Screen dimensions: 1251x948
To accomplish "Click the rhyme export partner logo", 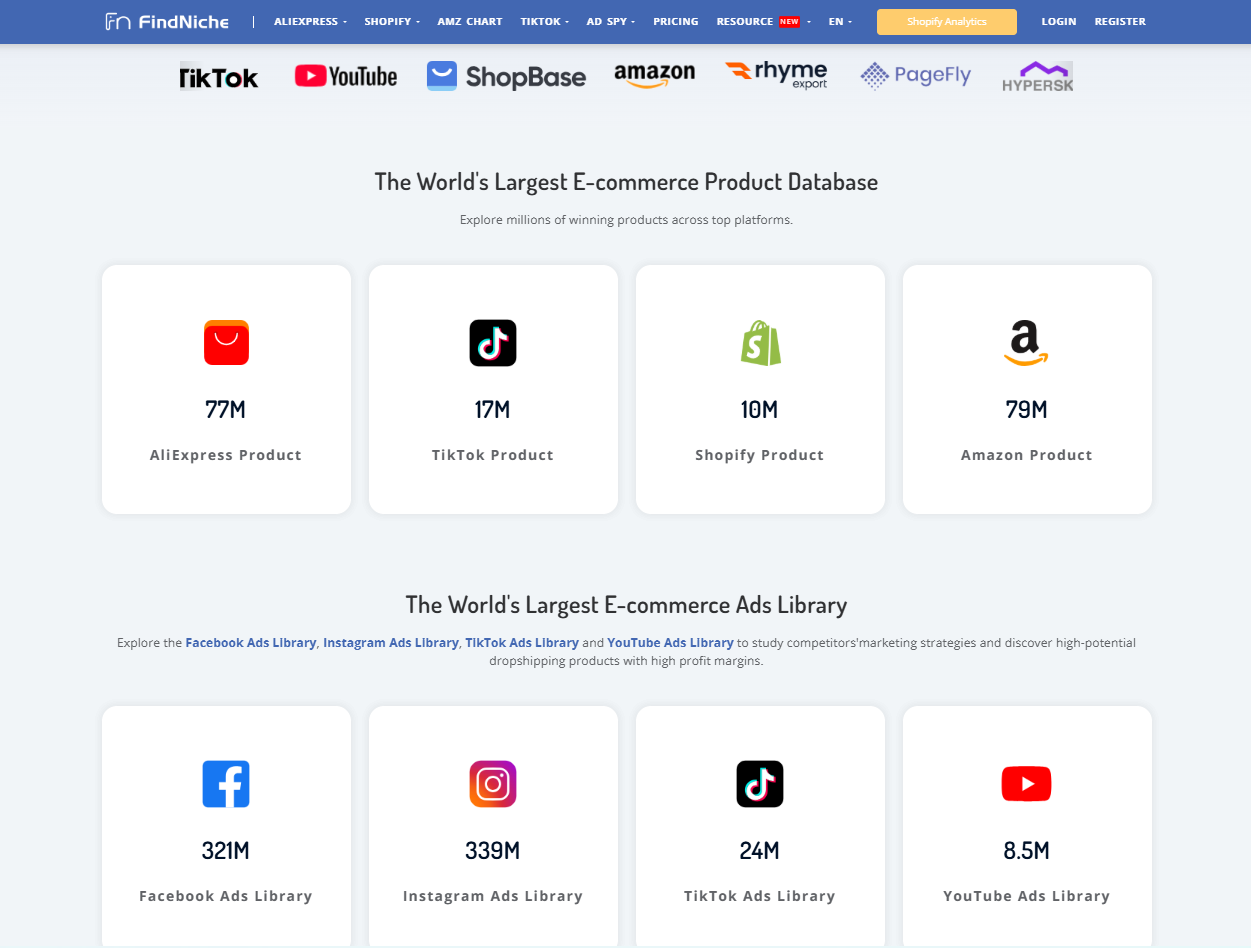I will click(776, 73).
